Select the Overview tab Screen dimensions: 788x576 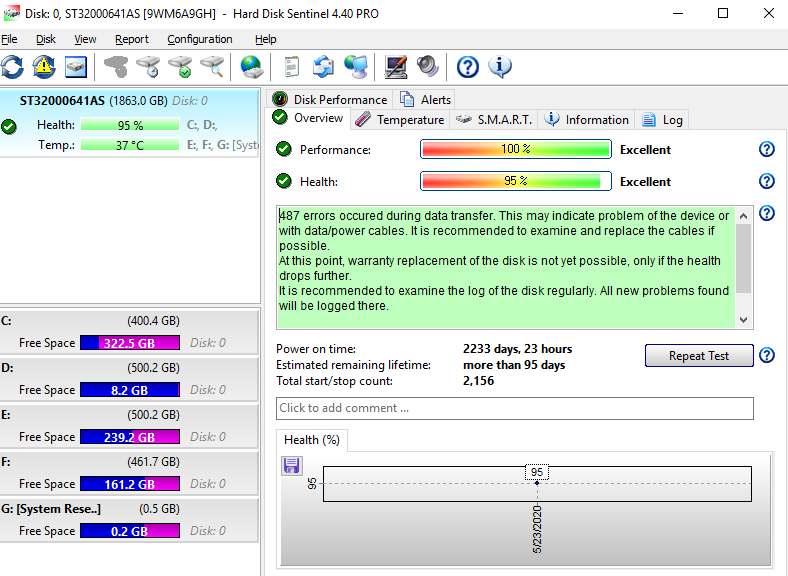point(308,118)
